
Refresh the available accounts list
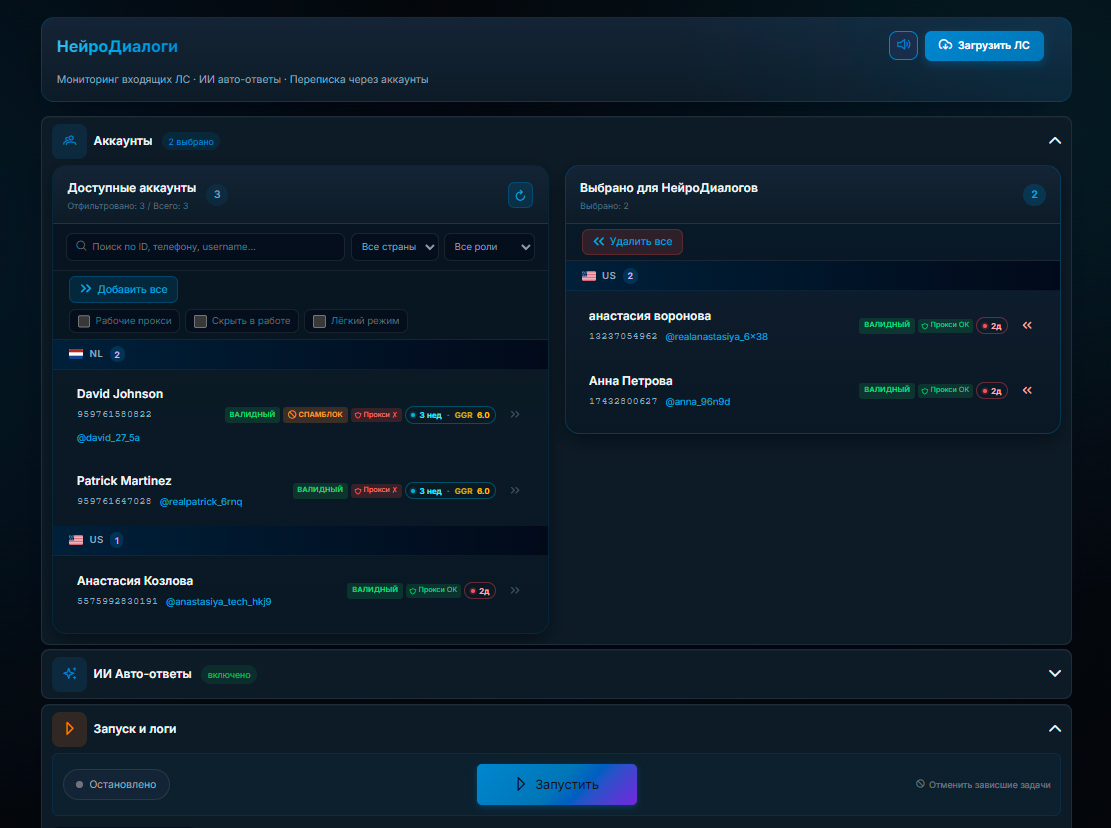(520, 195)
